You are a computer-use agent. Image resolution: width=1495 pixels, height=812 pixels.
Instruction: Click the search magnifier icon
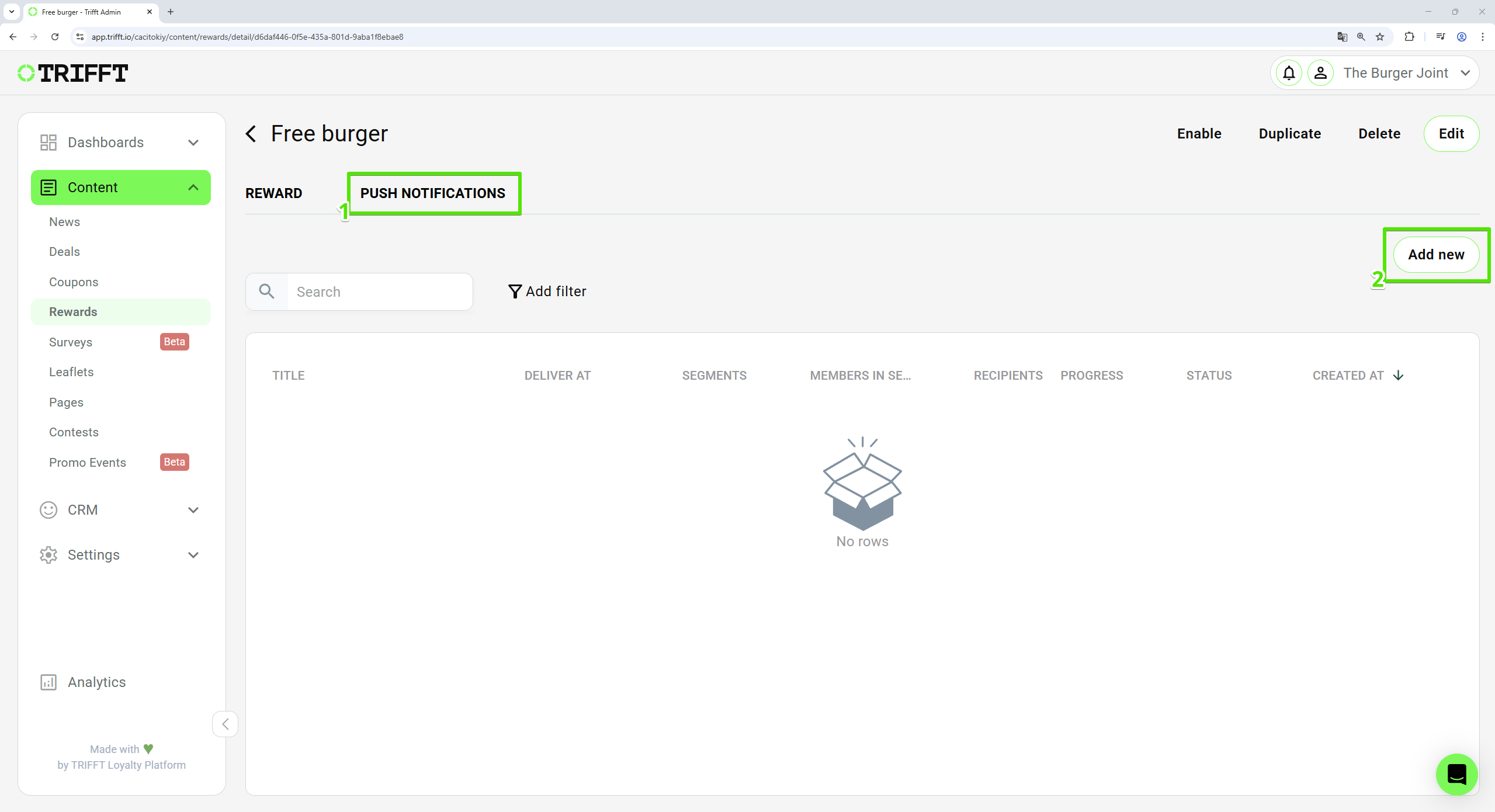(267, 292)
